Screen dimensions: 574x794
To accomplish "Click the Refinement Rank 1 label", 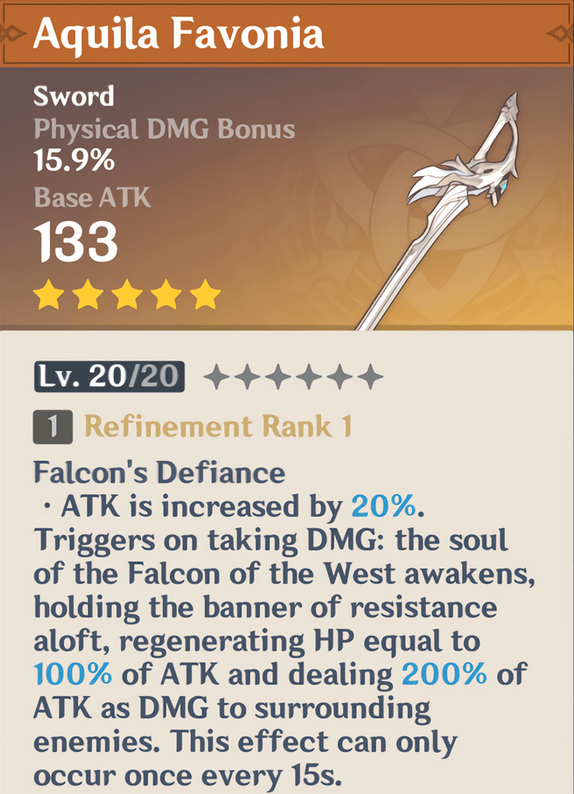I will click(218, 426).
